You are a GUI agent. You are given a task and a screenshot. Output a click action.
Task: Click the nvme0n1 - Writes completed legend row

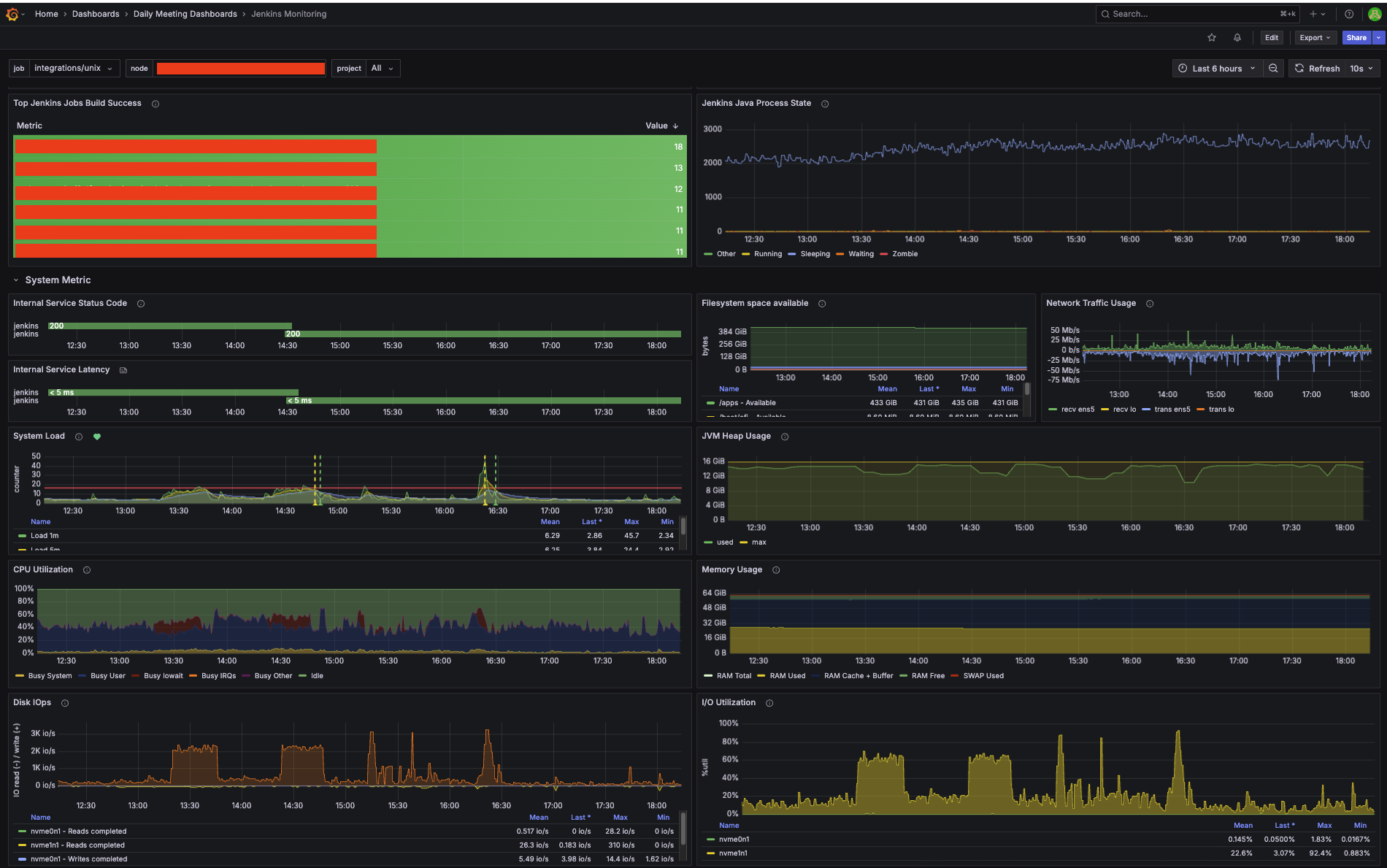coord(346,859)
